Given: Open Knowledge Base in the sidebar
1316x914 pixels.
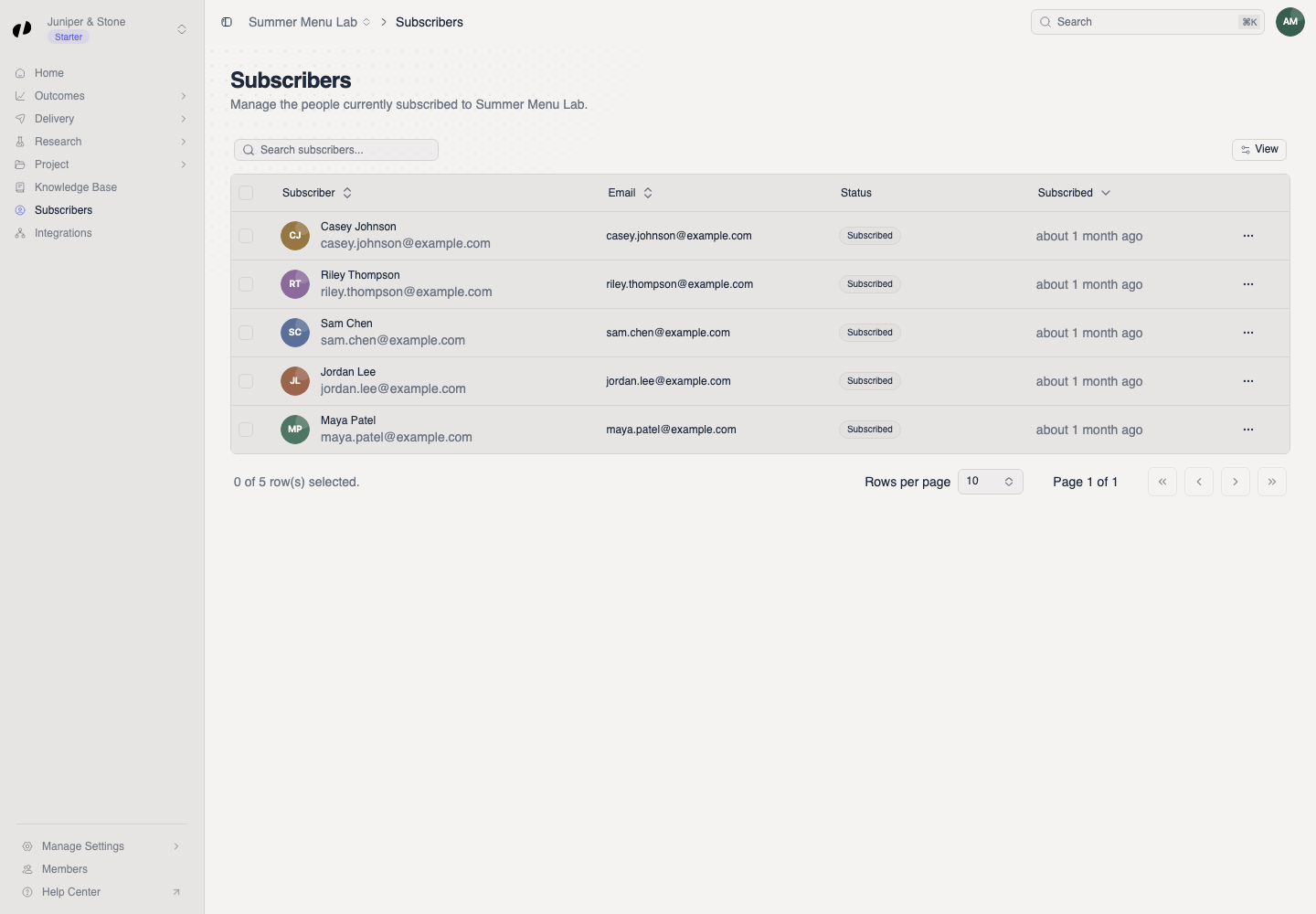Looking at the screenshot, I should pos(101,187).
